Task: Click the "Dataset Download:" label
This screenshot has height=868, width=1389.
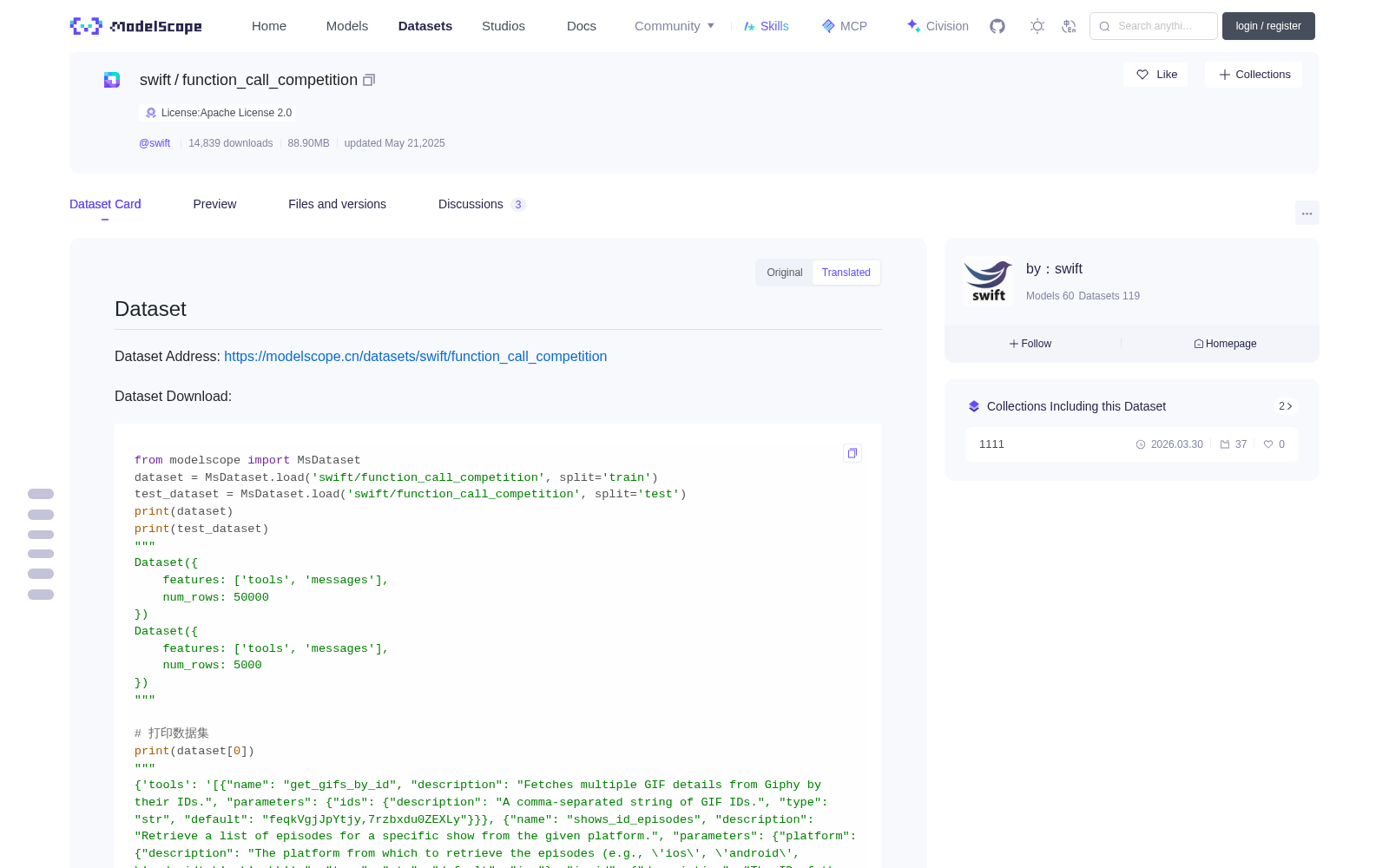Action: (x=173, y=397)
